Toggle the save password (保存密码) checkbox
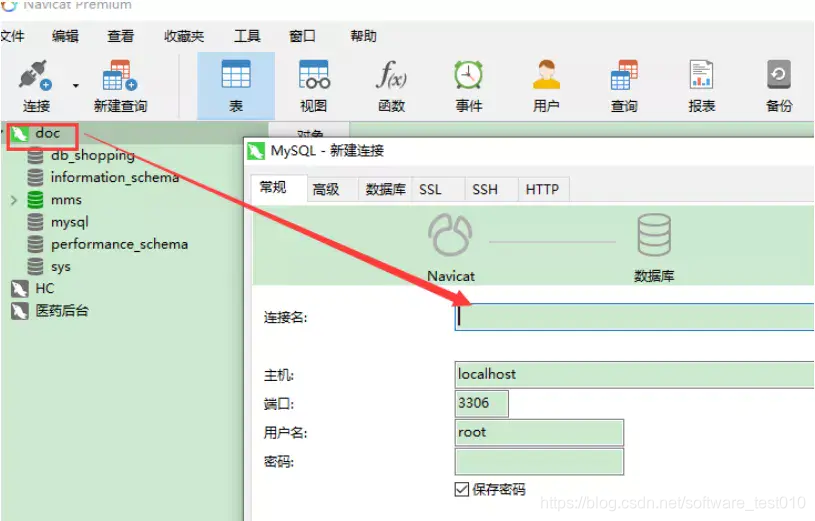Image resolution: width=815 pixels, height=521 pixels. click(462, 489)
